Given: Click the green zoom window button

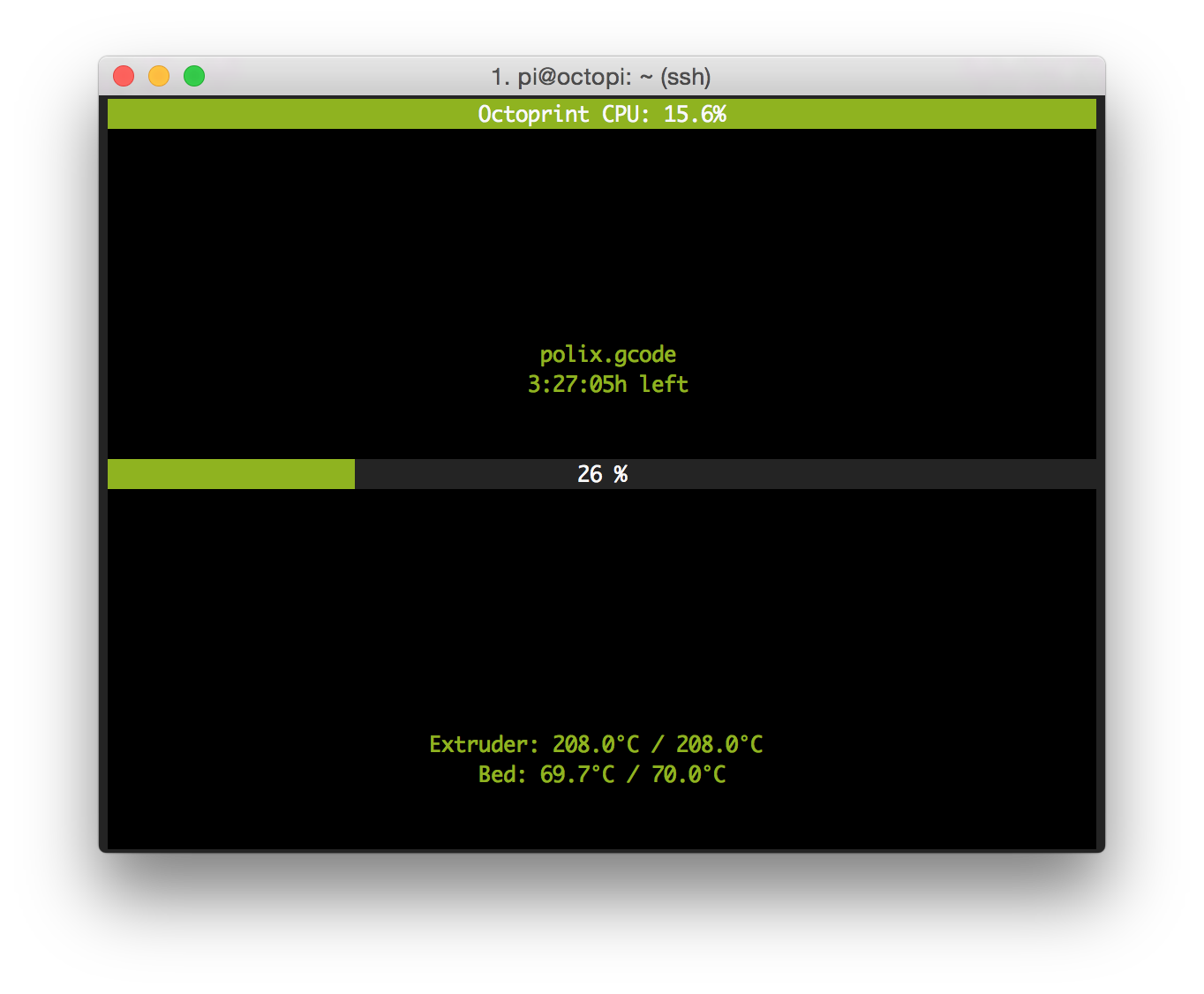Looking at the screenshot, I should 194,76.
